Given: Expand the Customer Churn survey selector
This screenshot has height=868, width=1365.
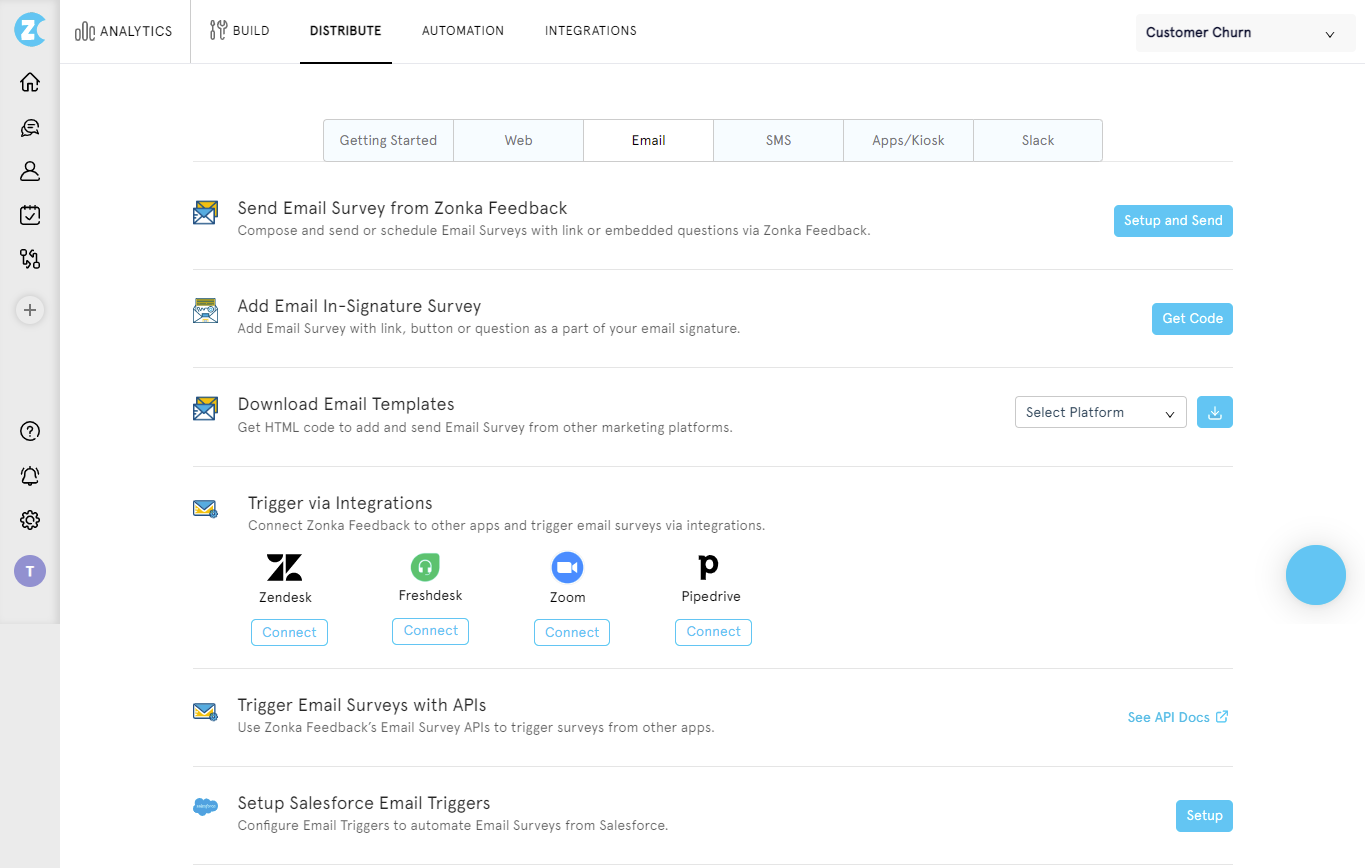Looking at the screenshot, I should 1246,33.
